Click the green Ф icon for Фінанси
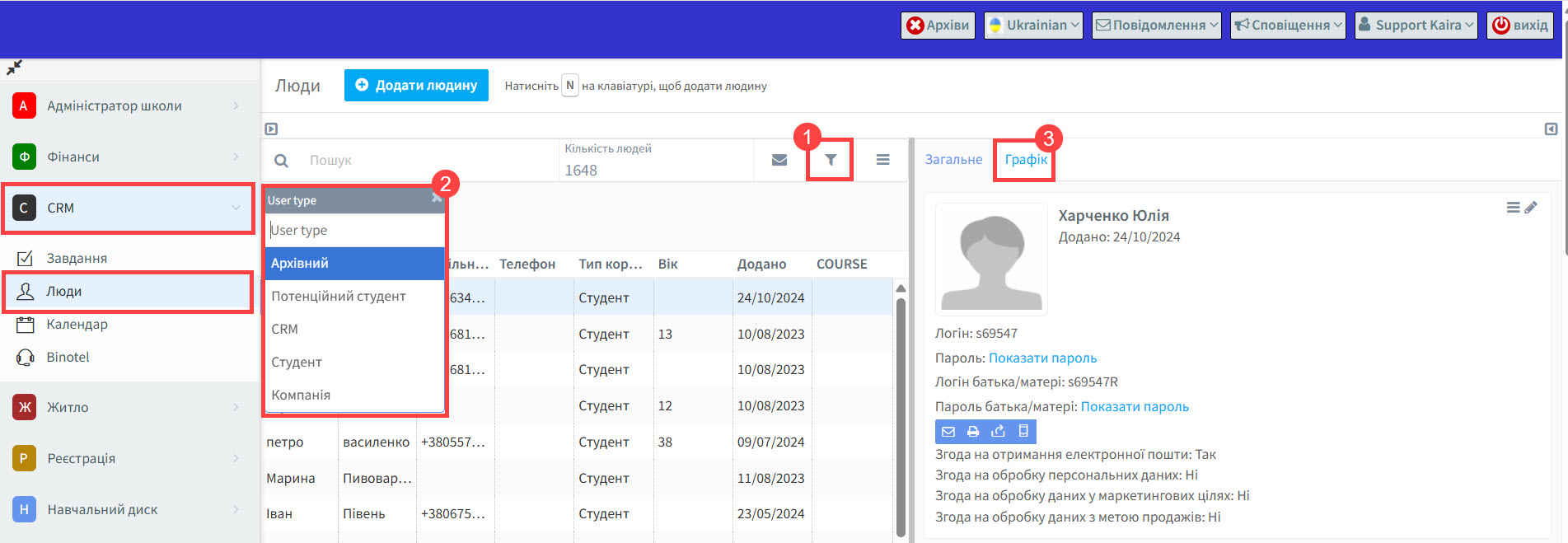Image resolution: width=1568 pixels, height=543 pixels. tap(24, 157)
